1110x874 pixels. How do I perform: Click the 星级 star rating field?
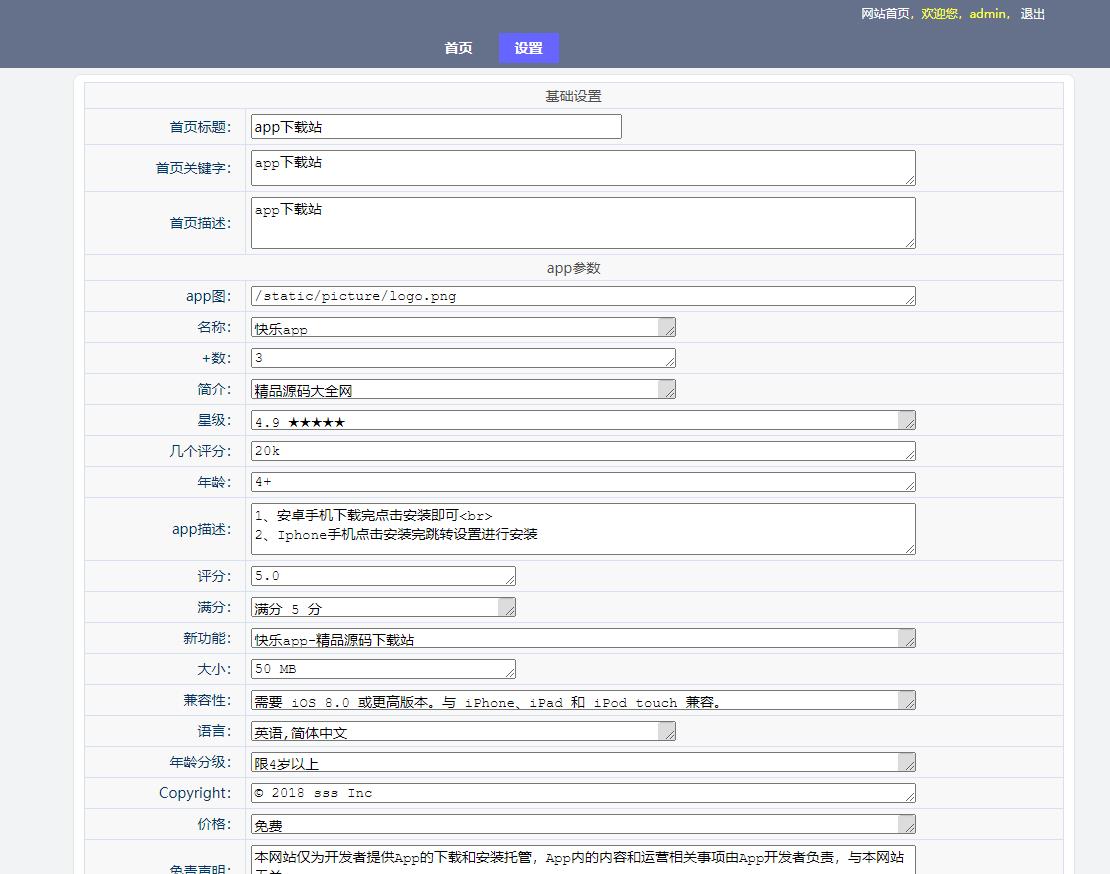click(x=576, y=420)
